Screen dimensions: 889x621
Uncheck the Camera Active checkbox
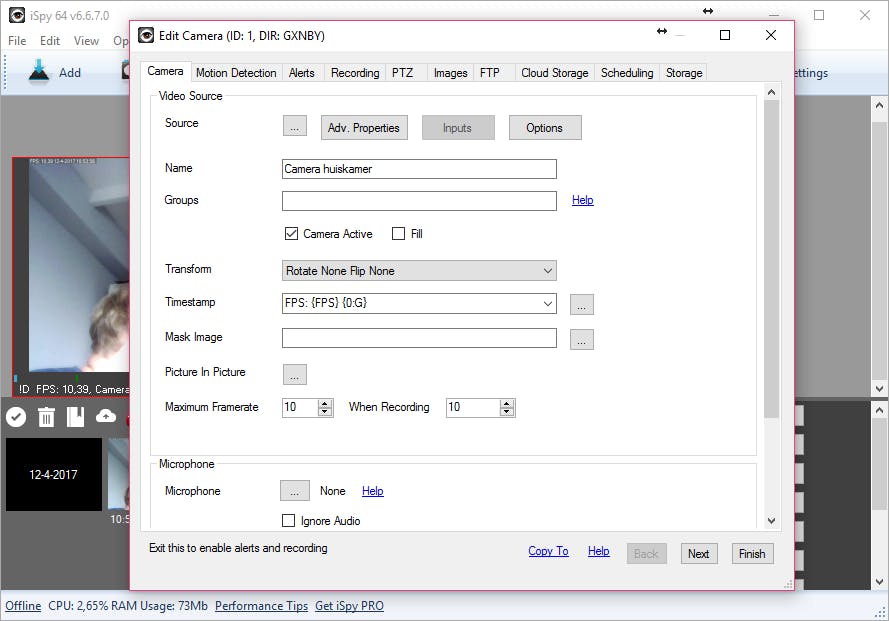291,234
